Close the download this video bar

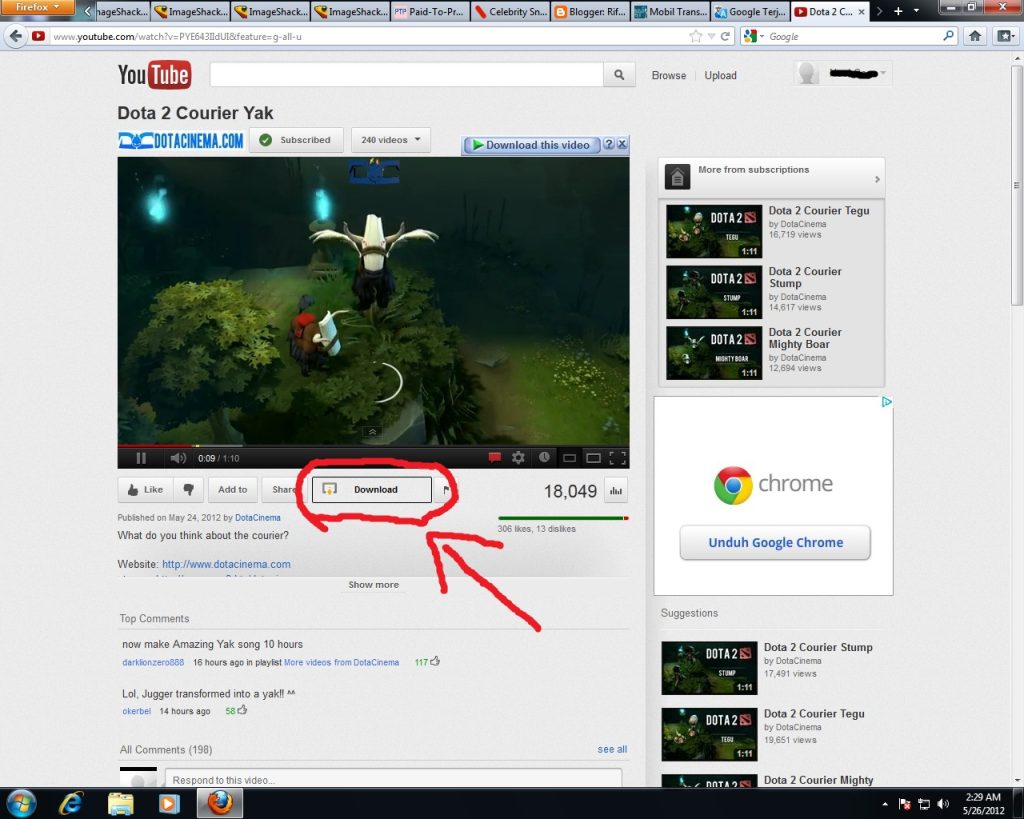622,144
